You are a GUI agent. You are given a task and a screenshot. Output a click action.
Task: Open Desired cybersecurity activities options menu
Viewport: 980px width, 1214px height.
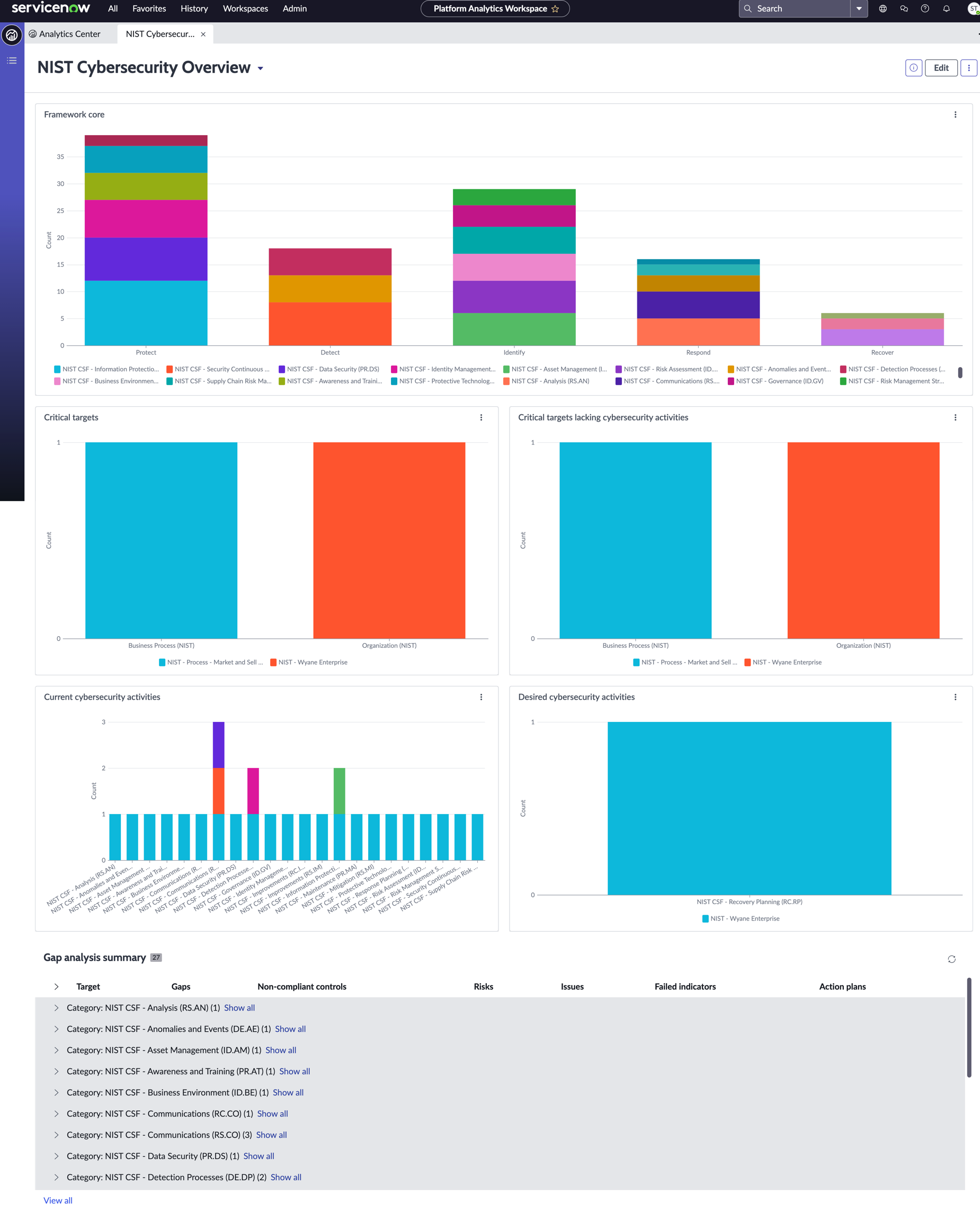point(955,697)
